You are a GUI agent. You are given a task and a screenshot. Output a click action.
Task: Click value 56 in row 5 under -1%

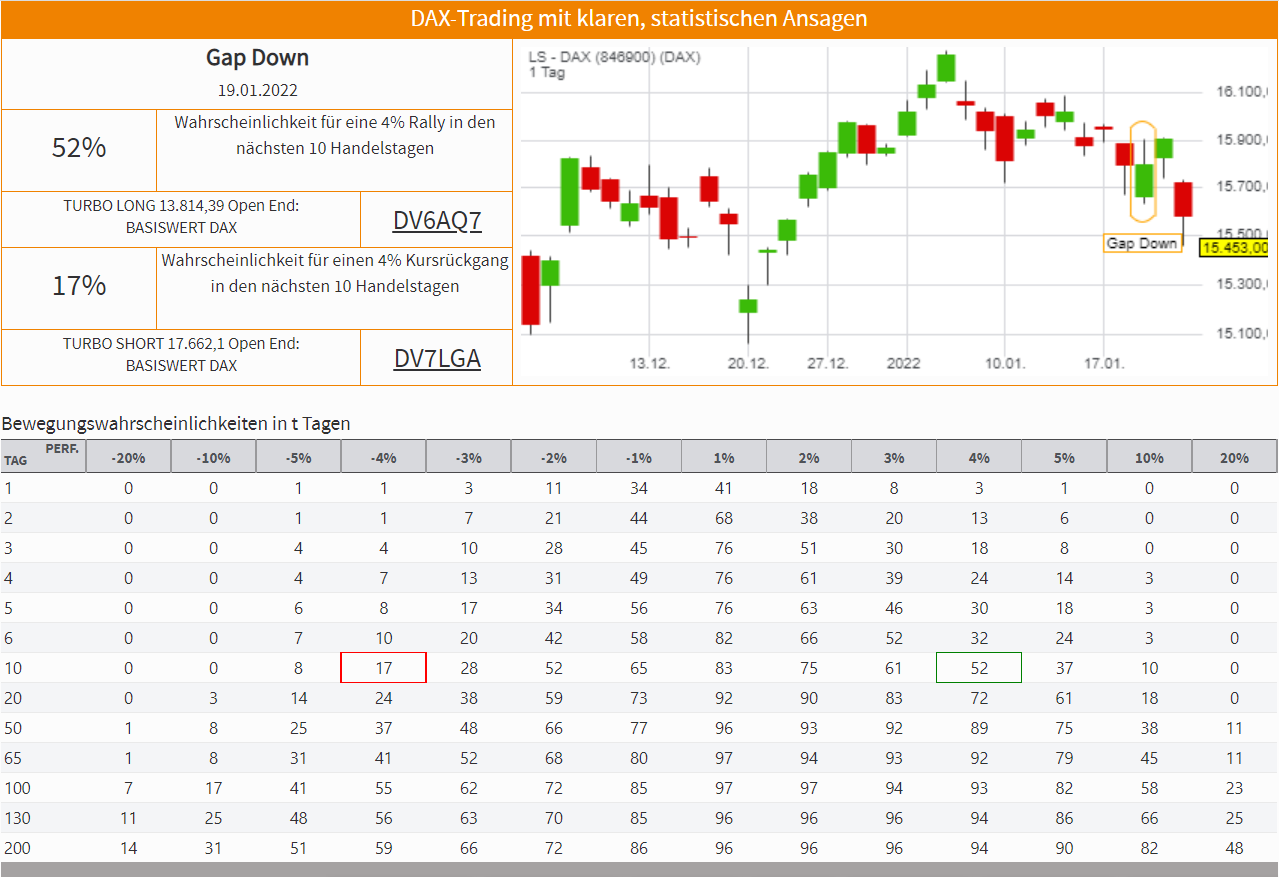[639, 608]
